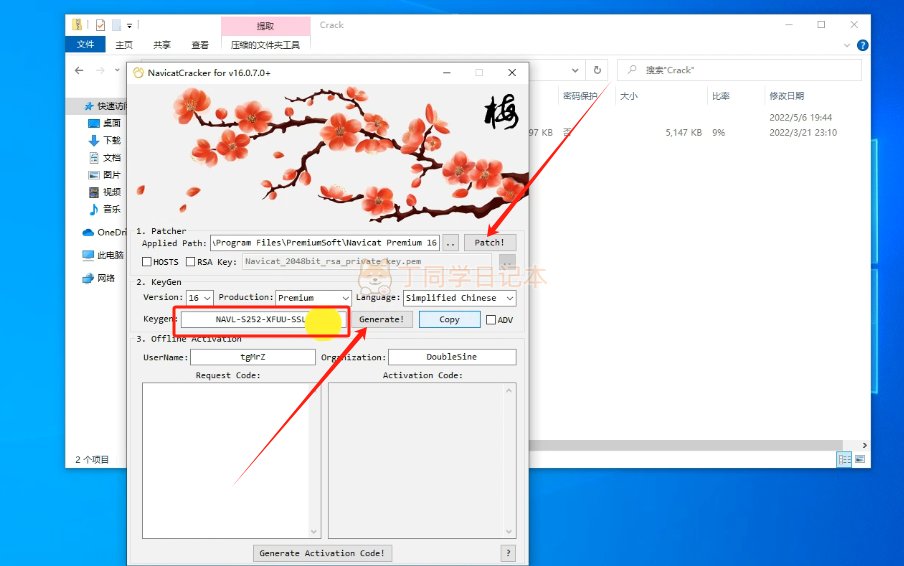Sort by the 修改日期 column header

point(786,96)
